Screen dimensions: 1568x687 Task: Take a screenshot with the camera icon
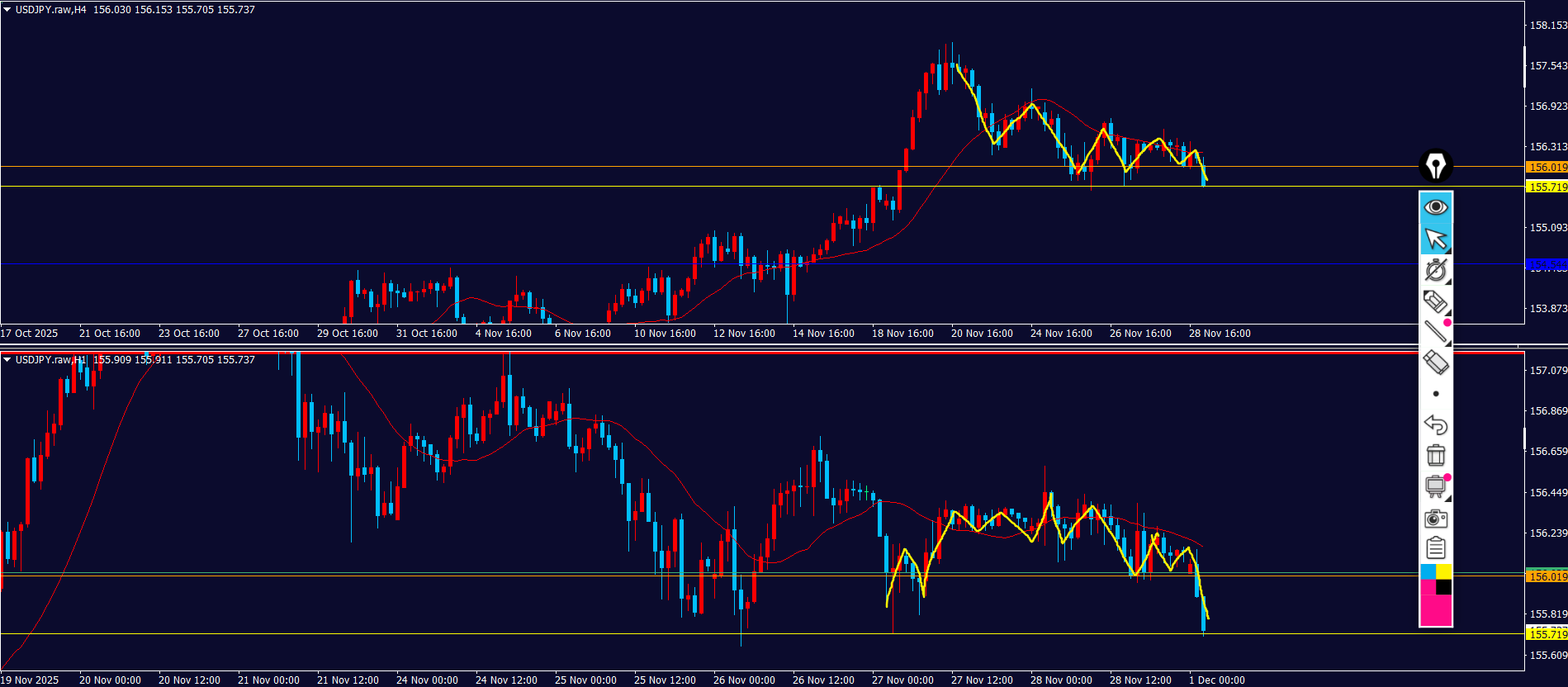pos(1436,519)
